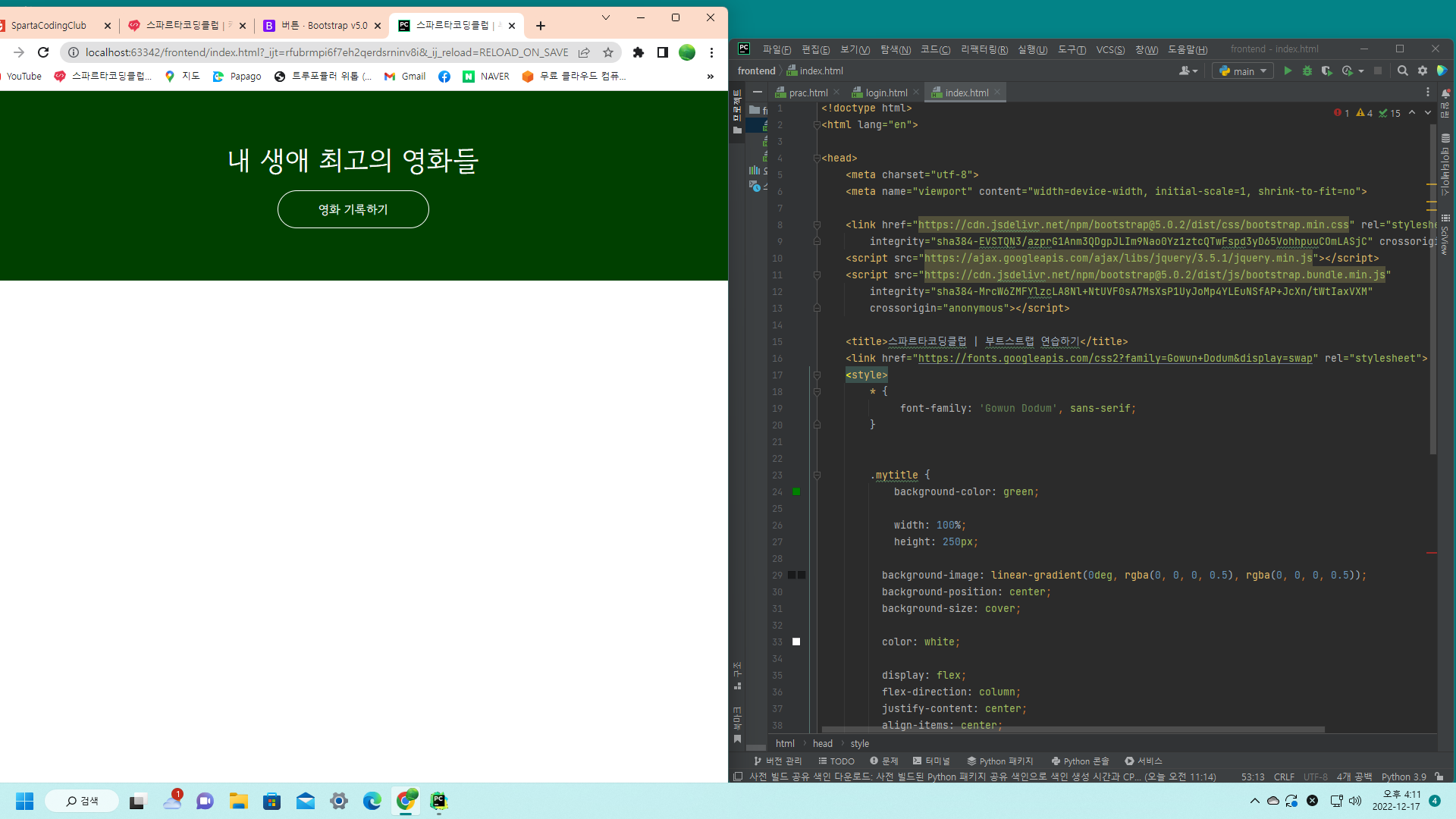
Task: Click the Chrome address bar URL
Action: [x=327, y=52]
